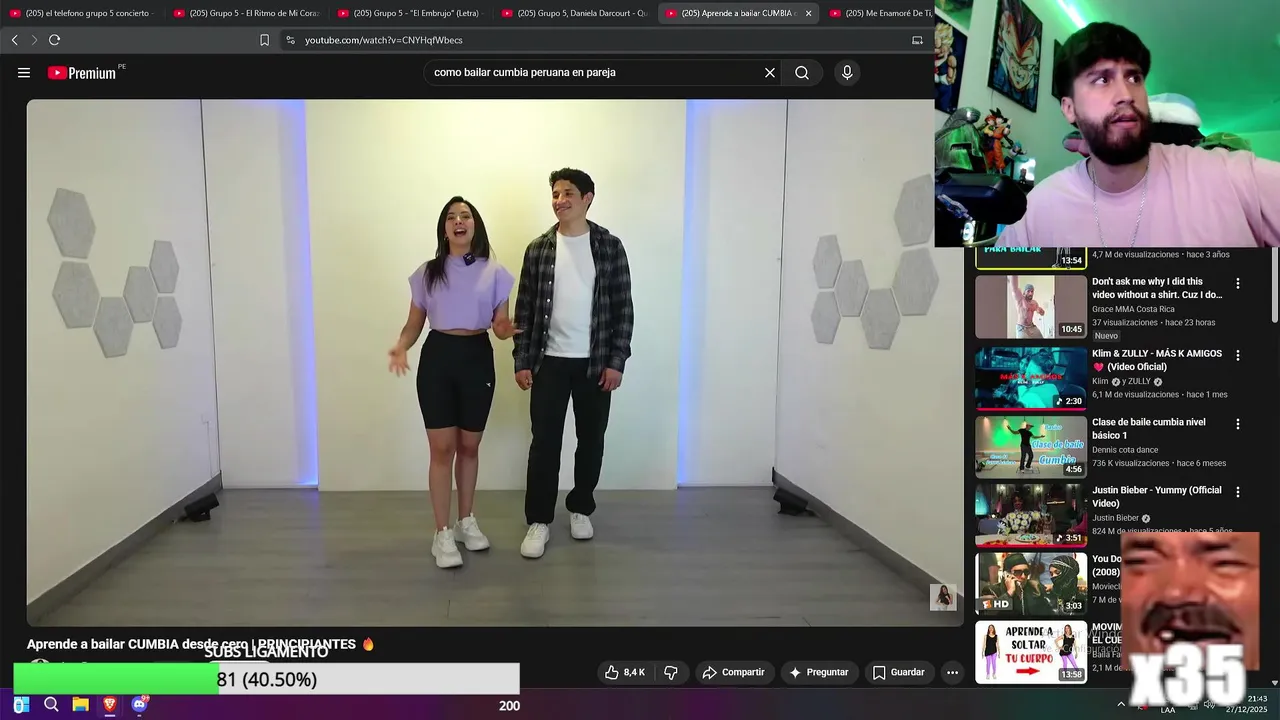This screenshot has width=1280, height=720.
Task: Reload the current page
Action: pos(54,40)
